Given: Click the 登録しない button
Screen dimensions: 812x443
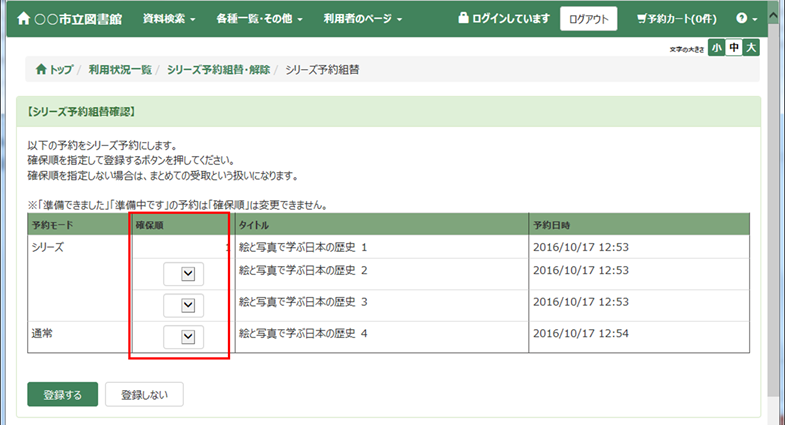Looking at the screenshot, I should 144,394.
